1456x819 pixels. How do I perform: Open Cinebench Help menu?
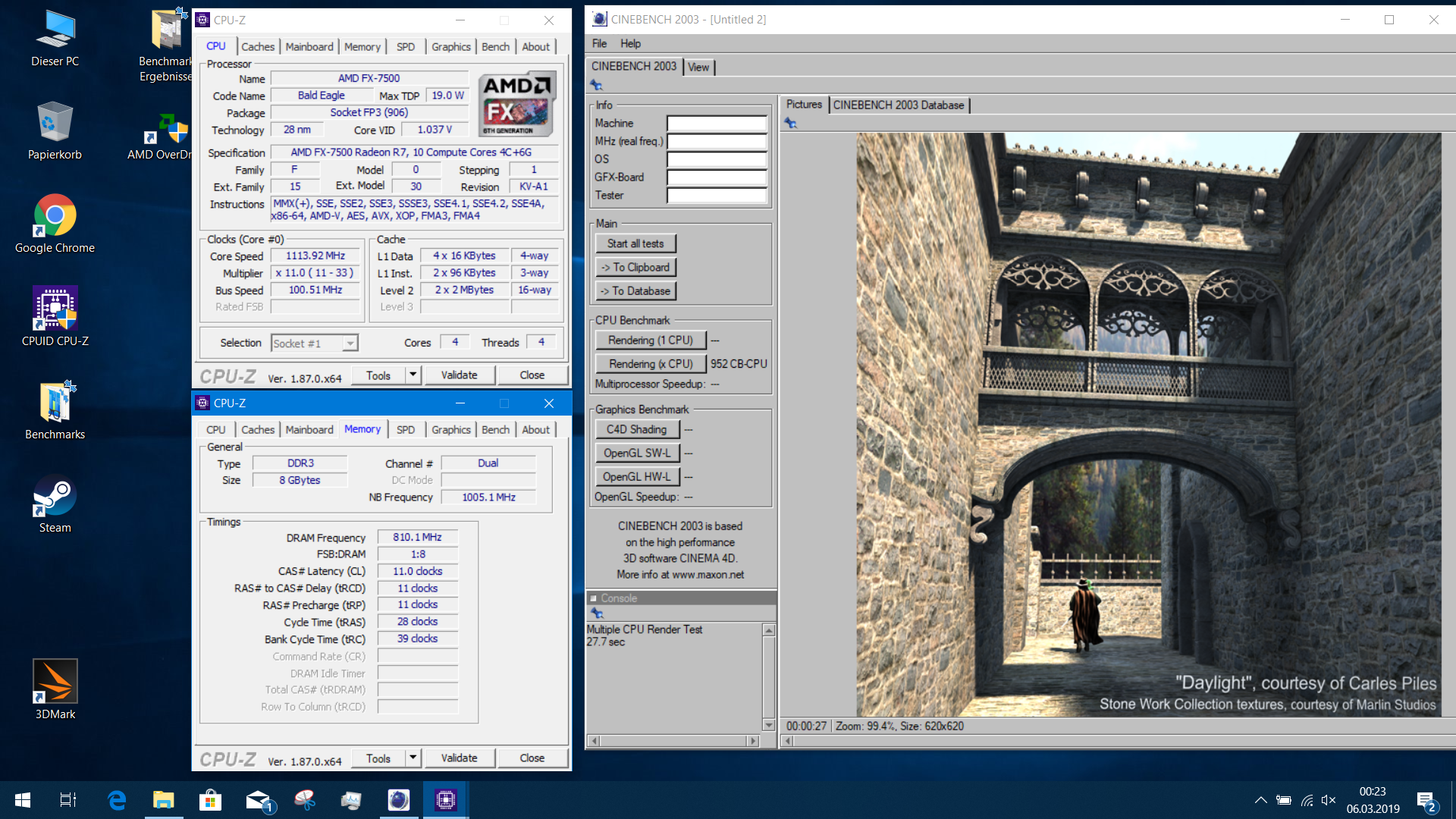click(x=630, y=43)
